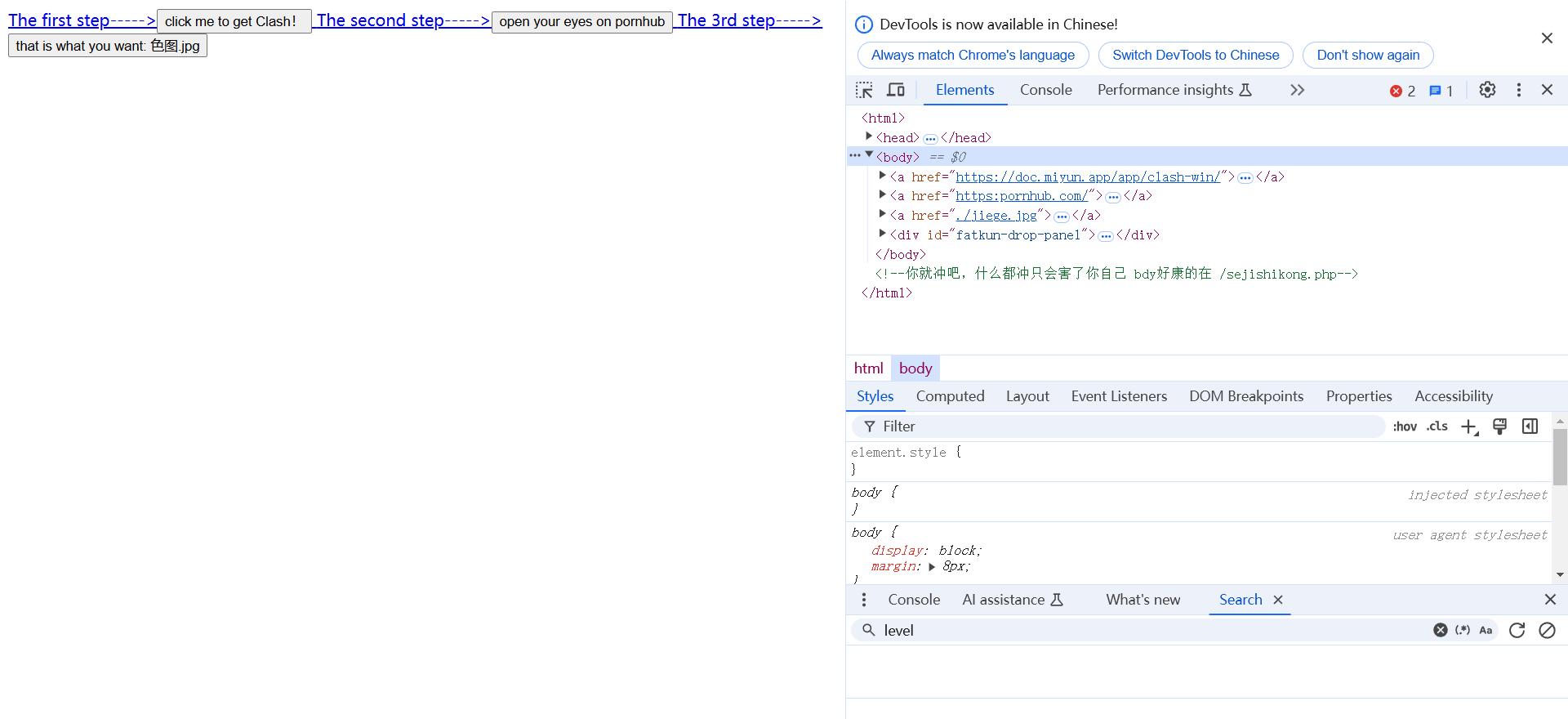Add a new style rule plus icon
Screen dimensions: 1568x719
tap(1469, 426)
